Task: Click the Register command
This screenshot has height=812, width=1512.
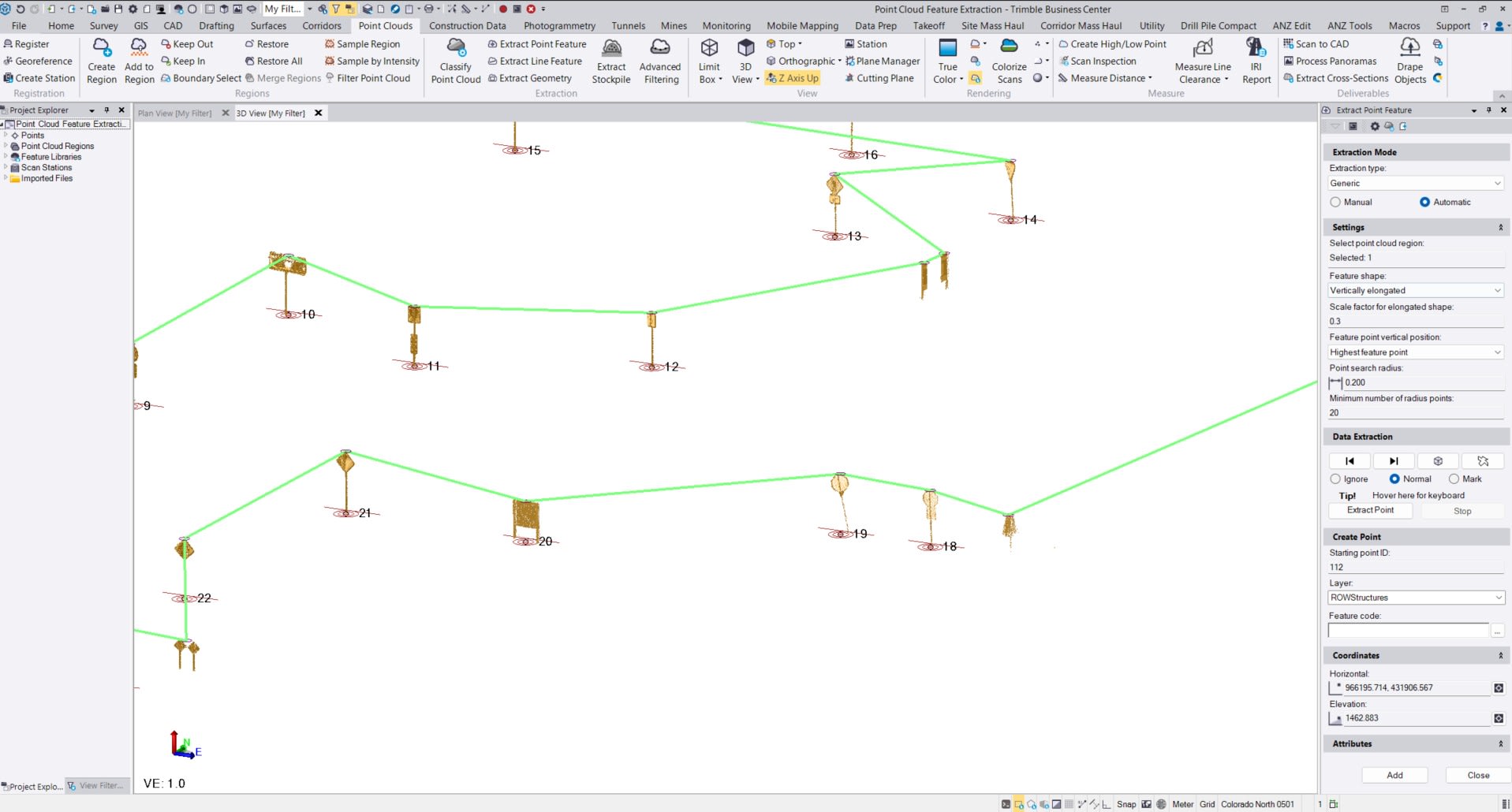Action: (x=26, y=44)
